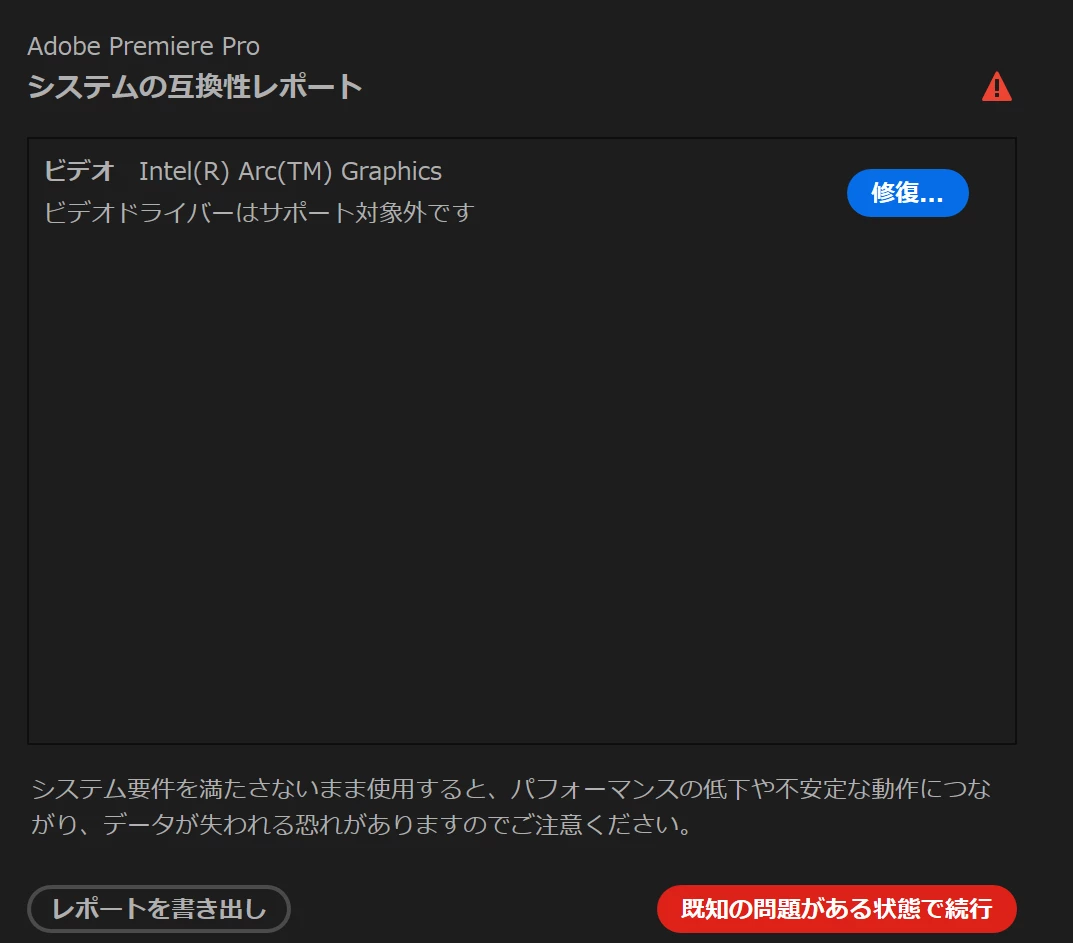Click the Adobe Premiere Pro title text
Image resolution: width=1073 pixels, height=943 pixels.
(144, 47)
